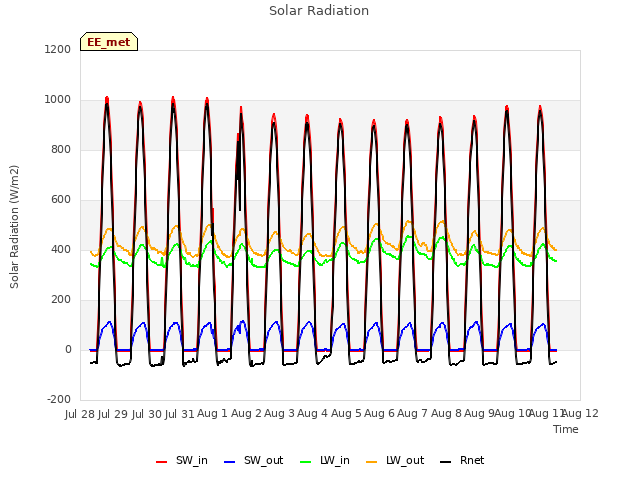The width and height of the screenshot is (640, 480).
Task: Click the SW_in legend label
Action: click(191, 460)
